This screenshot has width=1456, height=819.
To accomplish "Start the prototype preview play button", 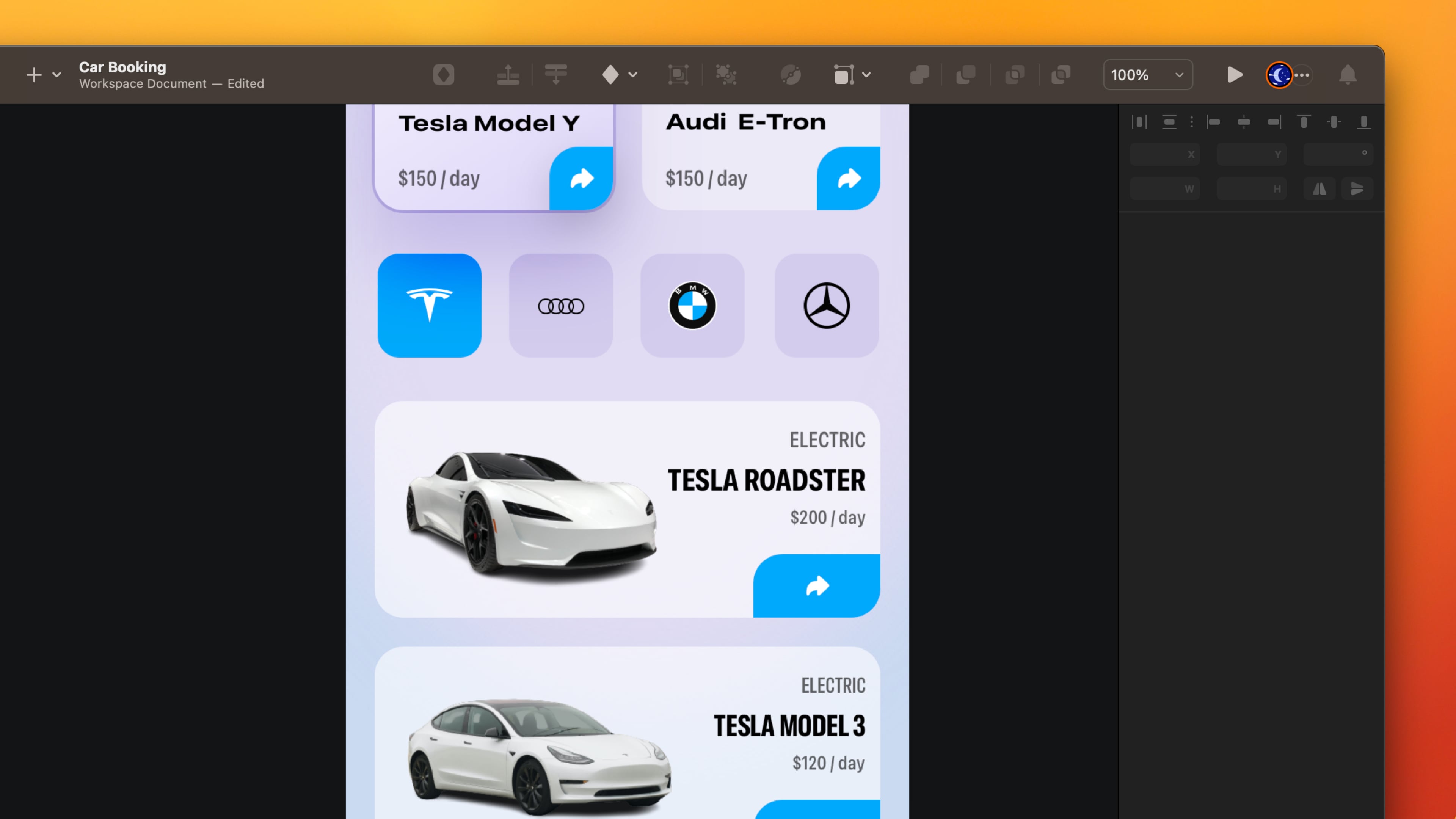I will coord(1235,75).
